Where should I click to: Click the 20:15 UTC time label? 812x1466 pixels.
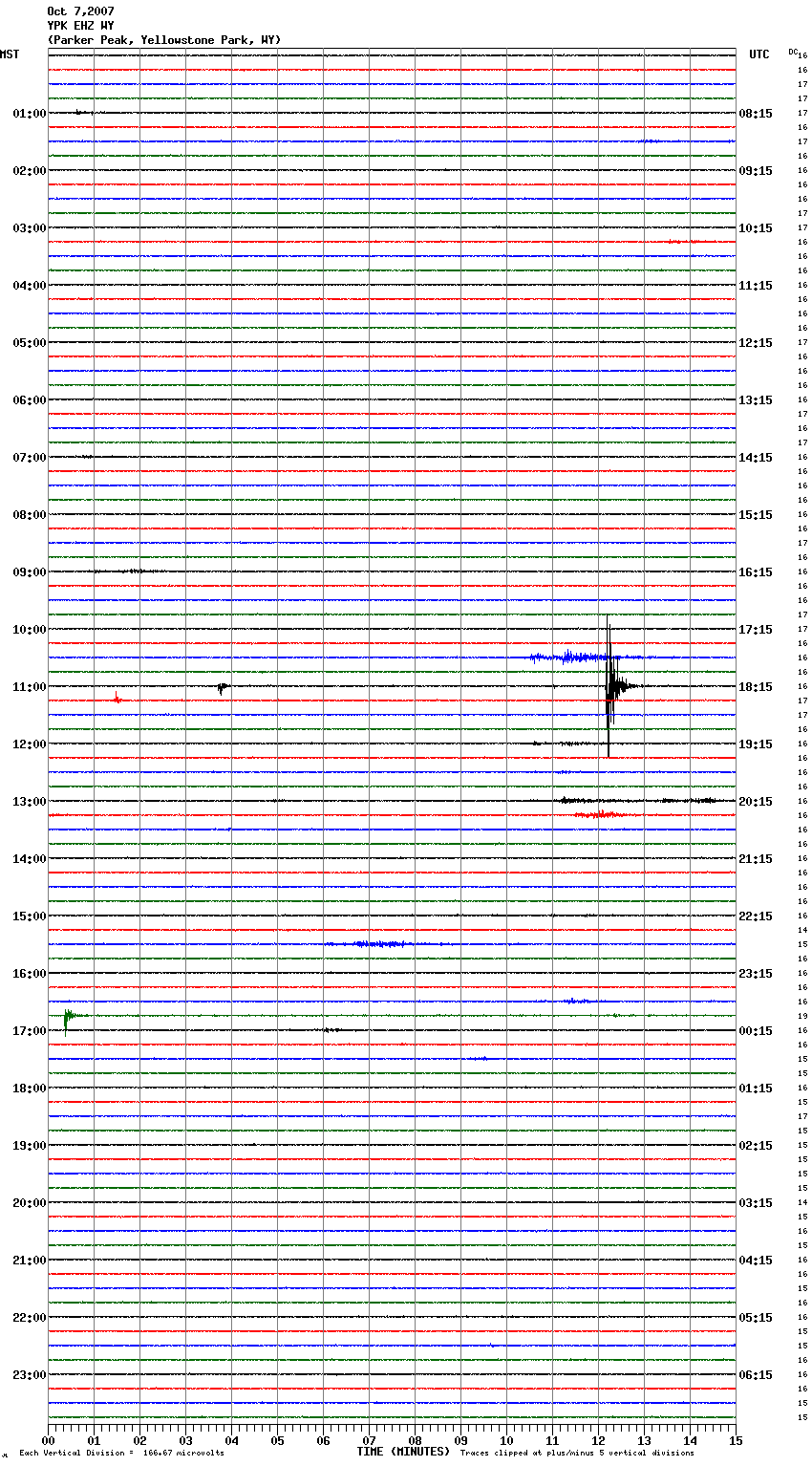point(756,802)
